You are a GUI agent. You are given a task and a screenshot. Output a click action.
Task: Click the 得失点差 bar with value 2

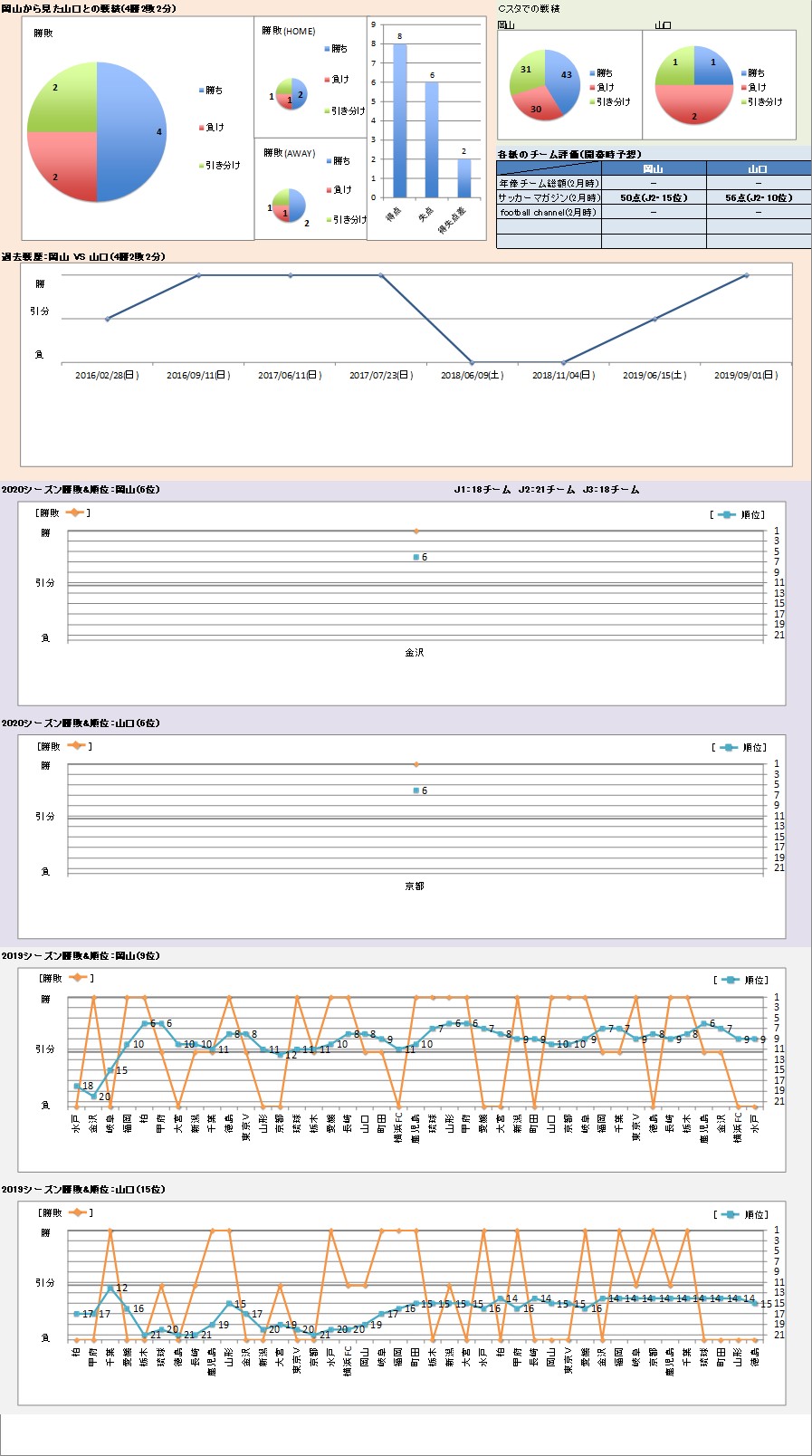pos(464,178)
